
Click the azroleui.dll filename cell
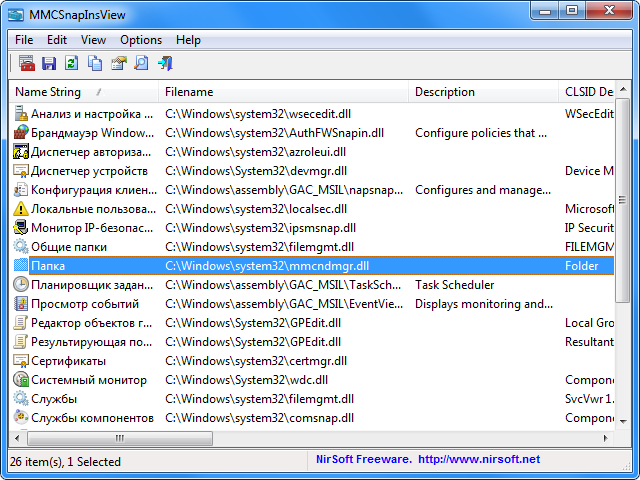pos(256,152)
